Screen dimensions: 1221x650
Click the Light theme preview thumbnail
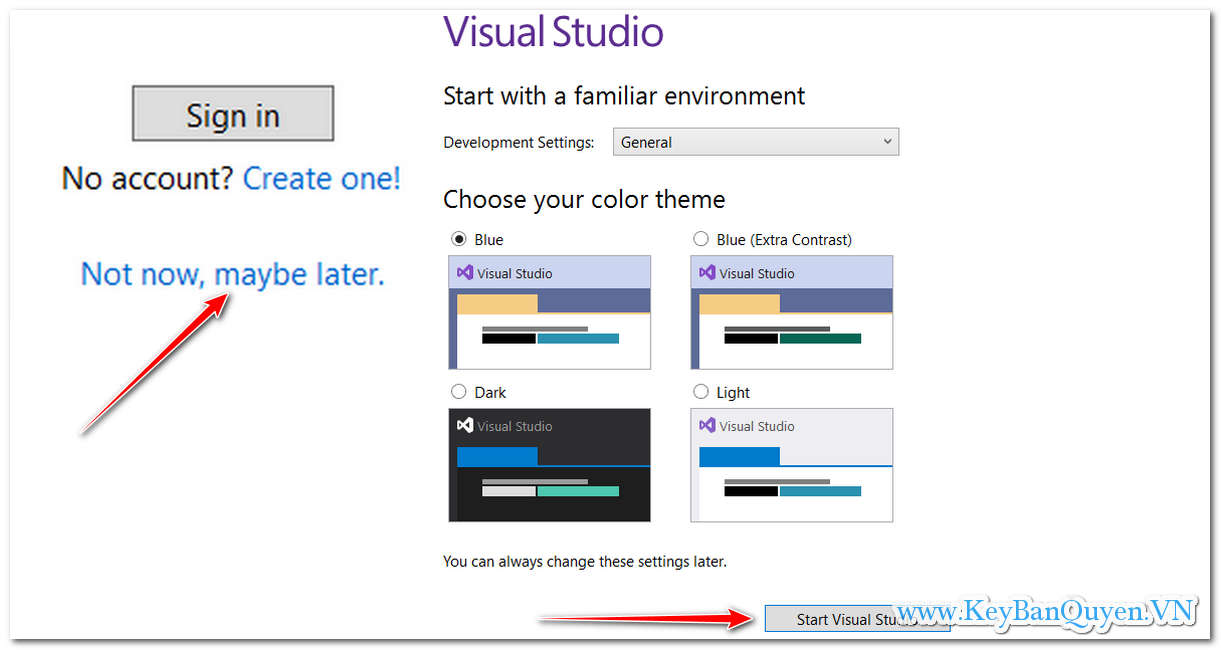791,465
